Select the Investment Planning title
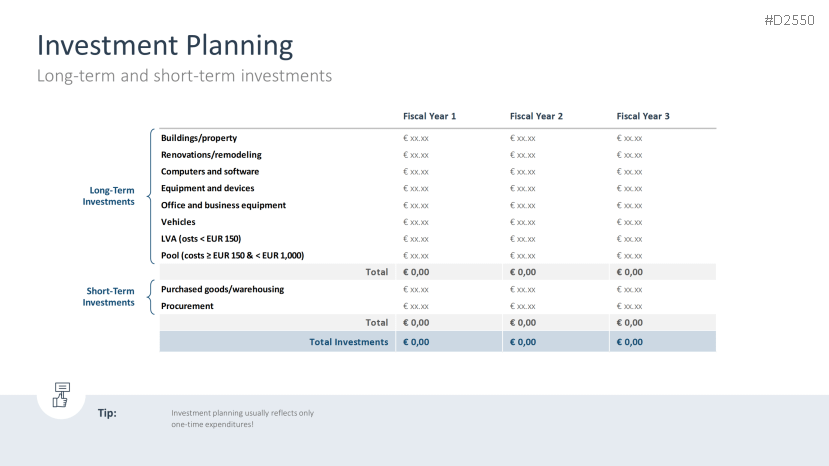 (165, 45)
